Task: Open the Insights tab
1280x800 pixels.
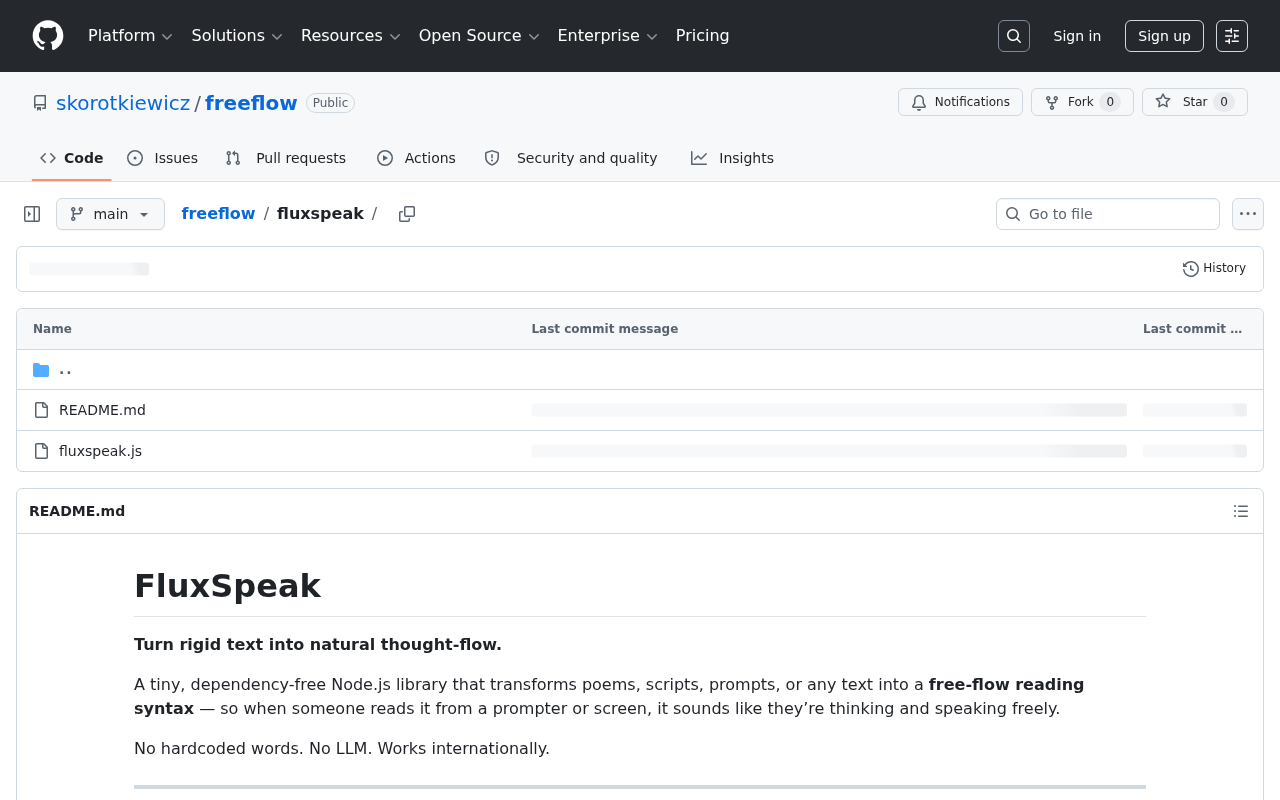Action: tap(732, 158)
